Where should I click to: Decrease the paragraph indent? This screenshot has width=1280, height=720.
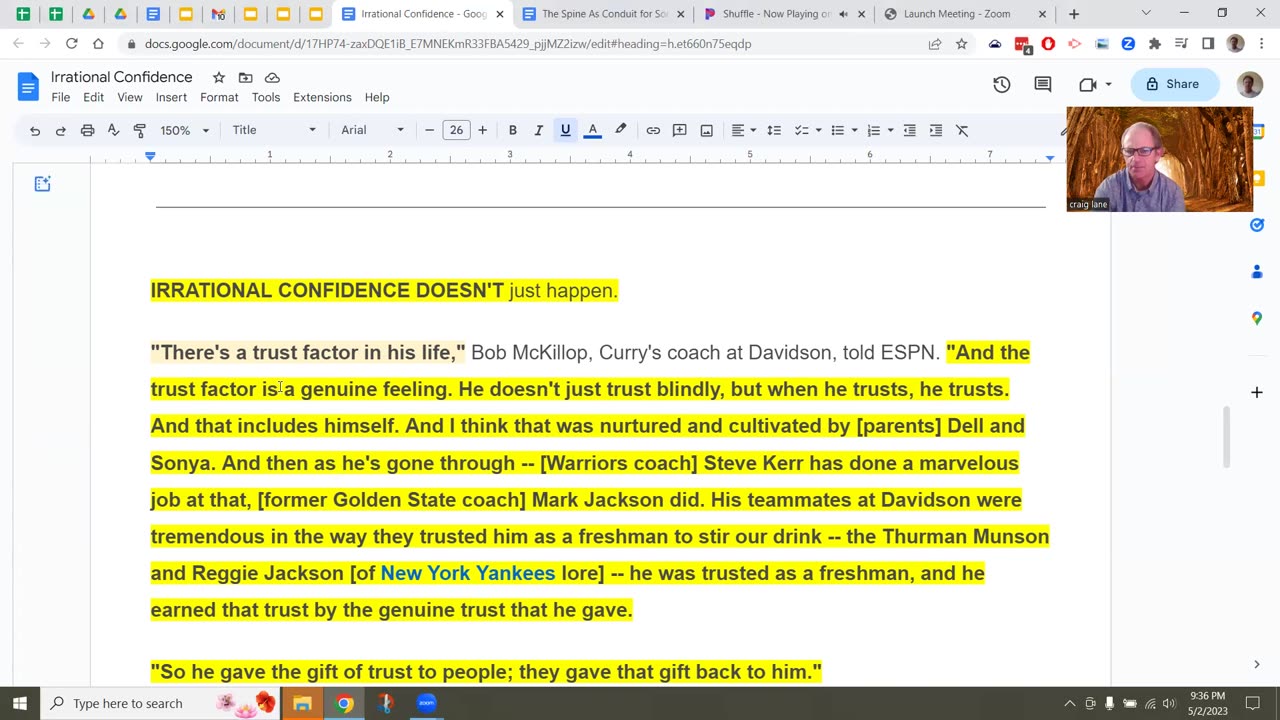[910, 130]
